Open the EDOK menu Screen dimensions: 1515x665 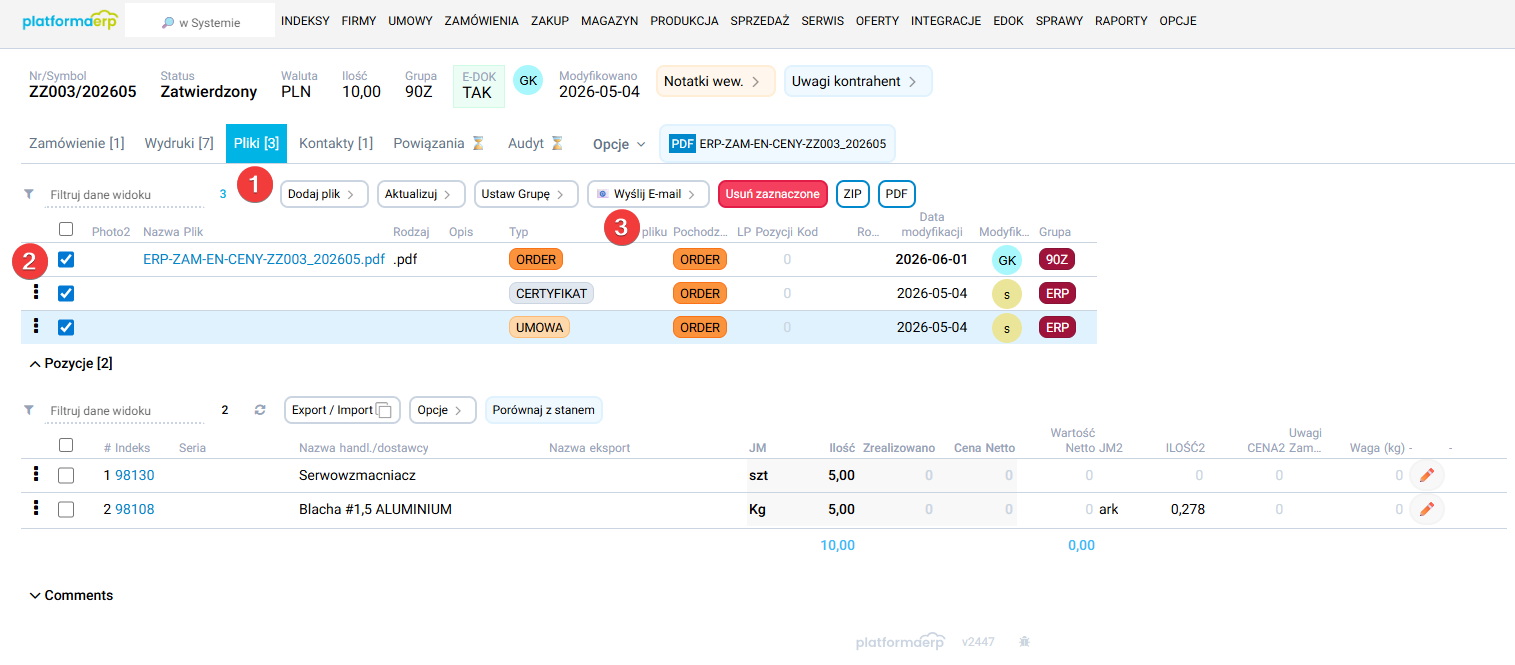[x=1008, y=21]
